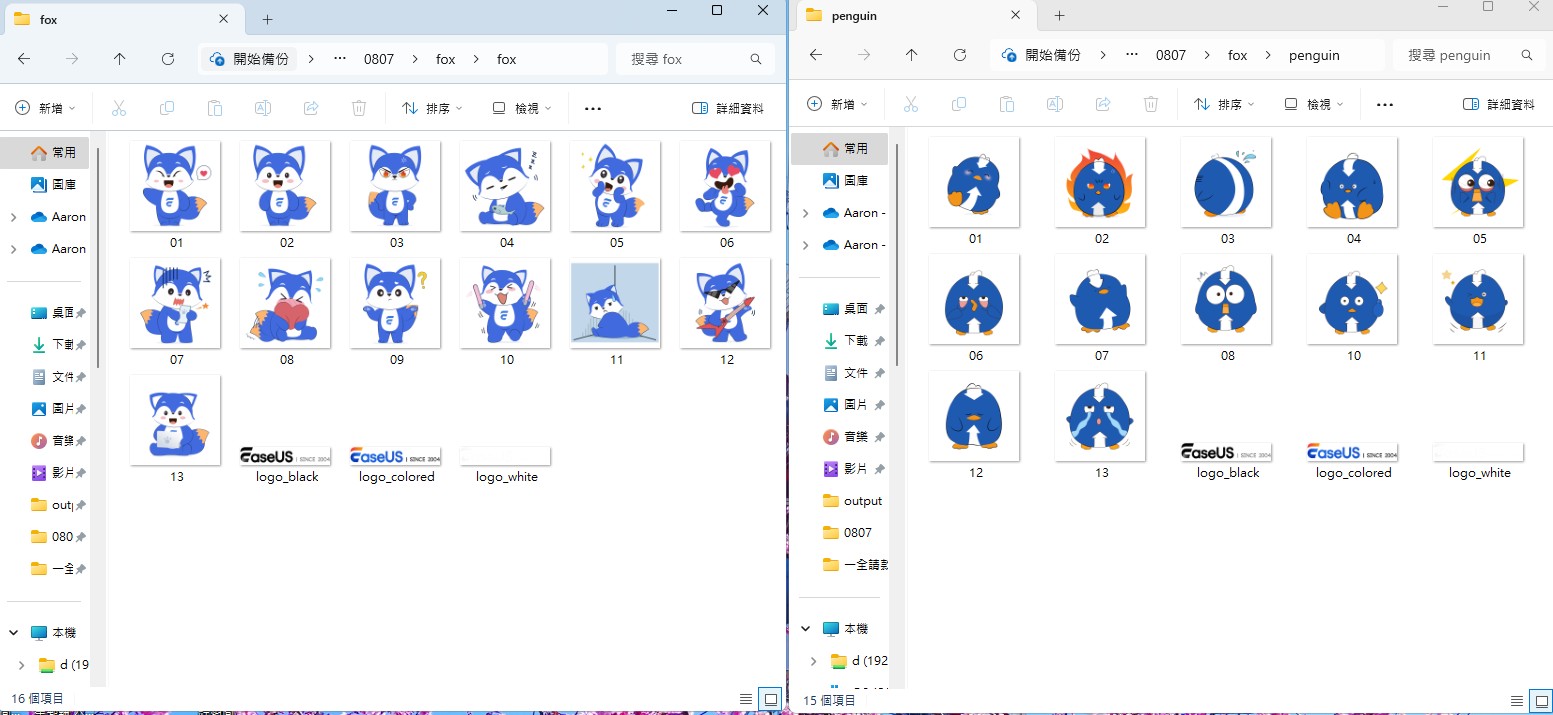Click the delete trash icon in fox window
Viewport: 1553px width, 715px height.
[359, 108]
